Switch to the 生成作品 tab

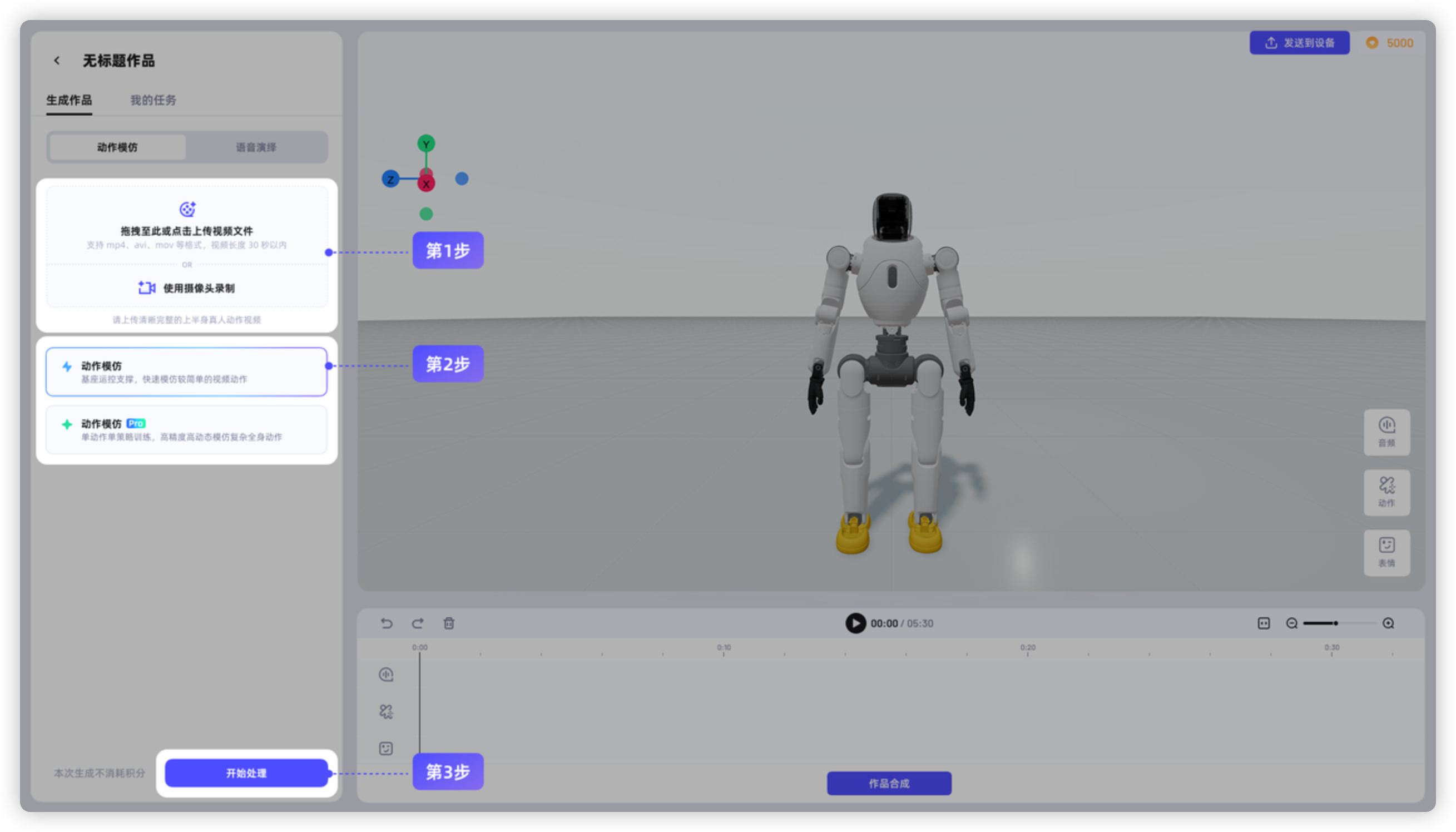click(x=69, y=100)
